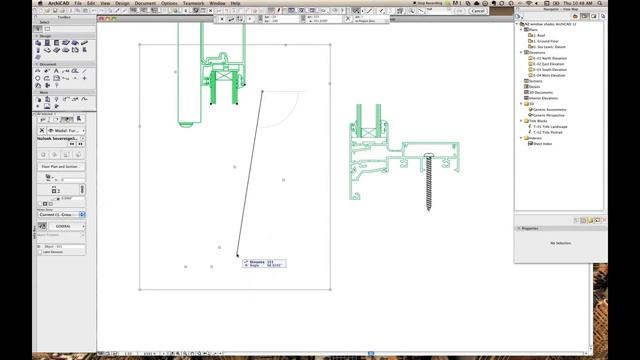Select Generic Perspective view
The width and height of the screenshot is (640, 360).
click(547, 115)
